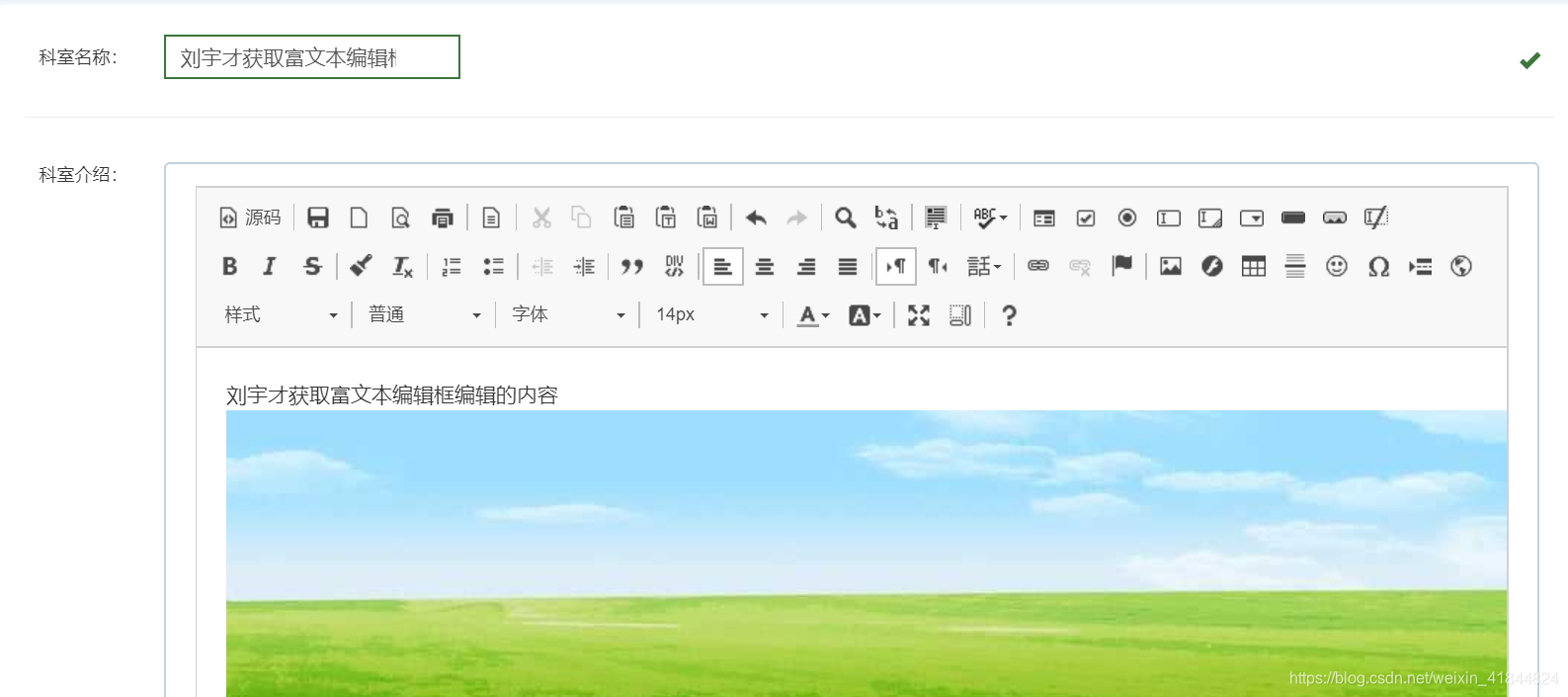1568x697 pixels.
Task: Set text direction right to left
Action: [938, 266]
